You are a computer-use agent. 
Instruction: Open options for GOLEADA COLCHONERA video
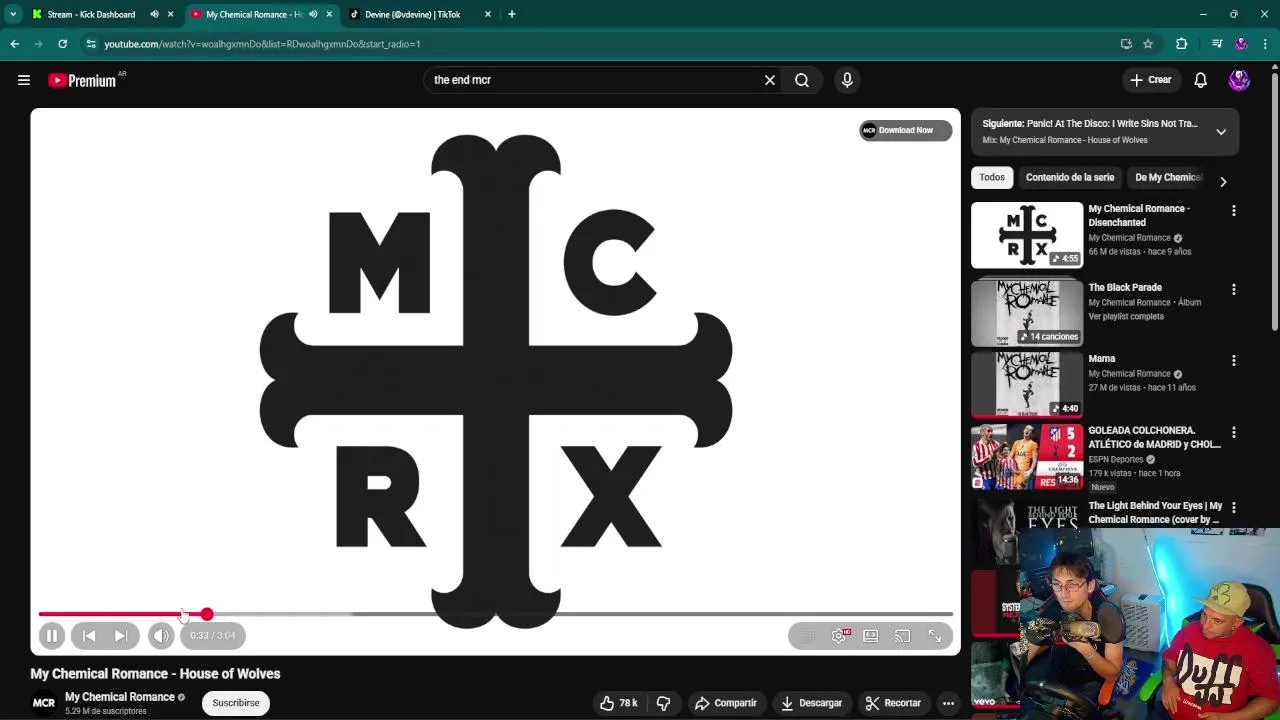[1234, 432]
